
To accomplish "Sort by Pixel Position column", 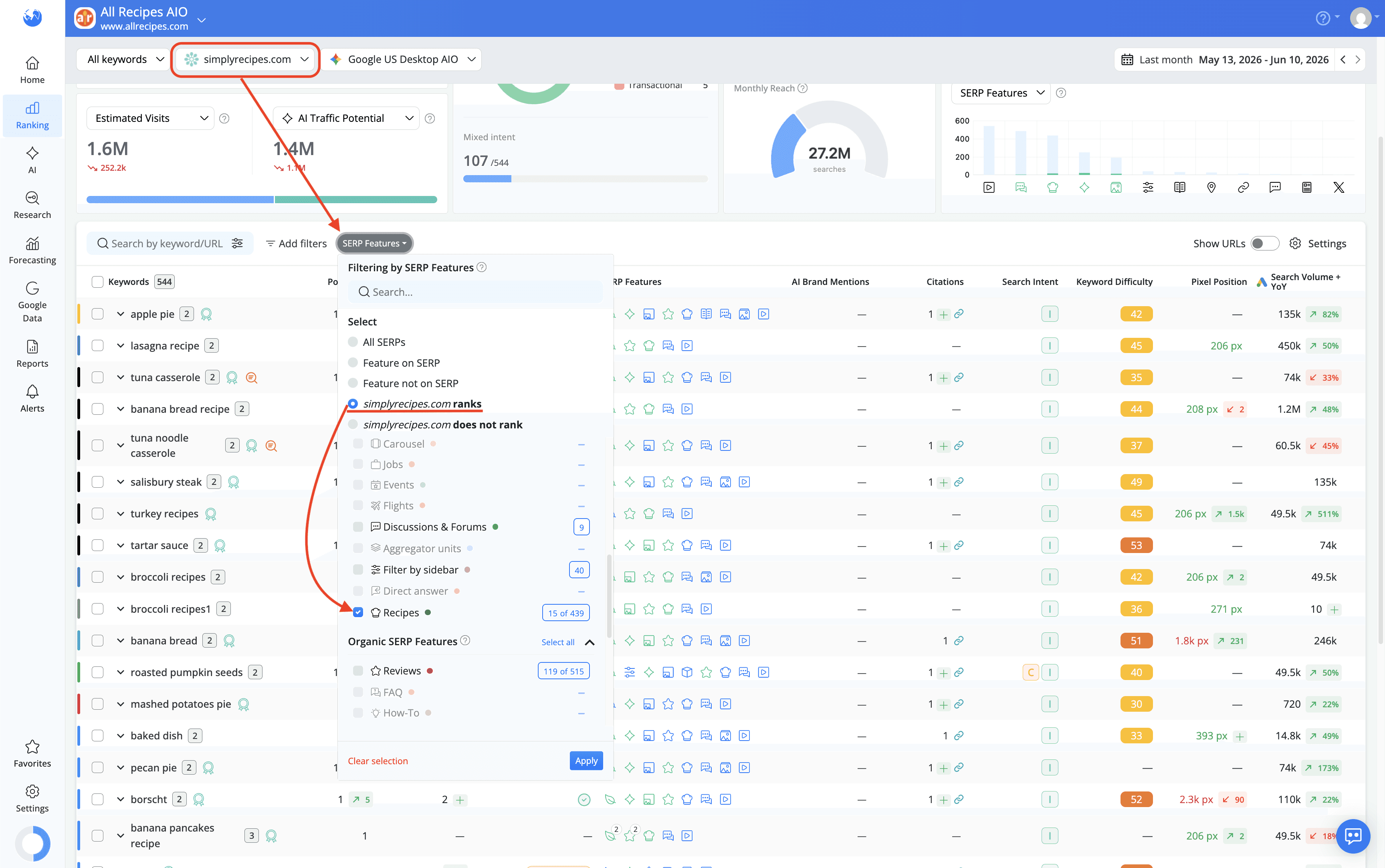I will pyautogui.click(x=1219, y=282).
